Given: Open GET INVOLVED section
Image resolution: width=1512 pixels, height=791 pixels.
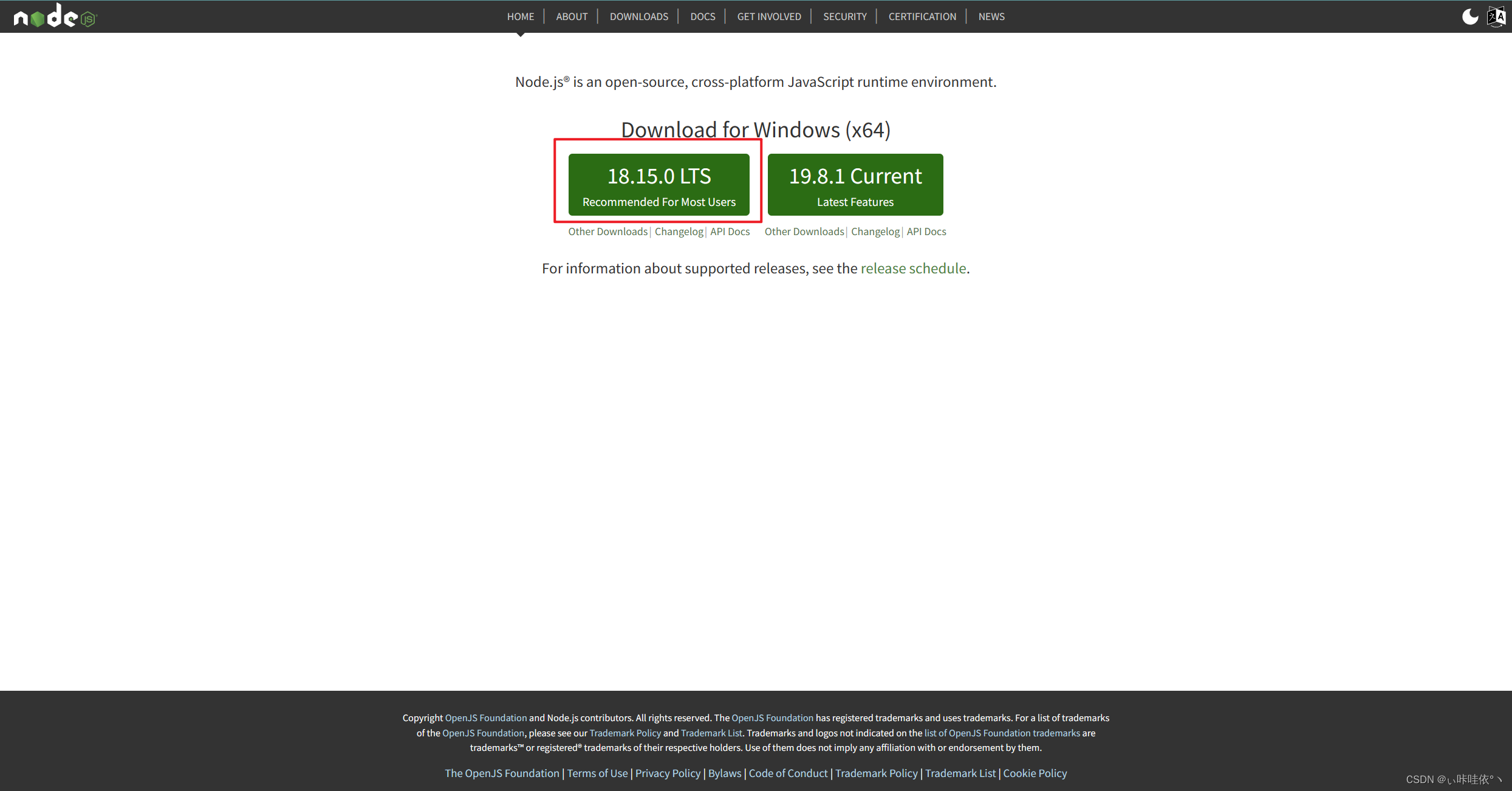Looking at the screenshot, I should tap(769, 16).
